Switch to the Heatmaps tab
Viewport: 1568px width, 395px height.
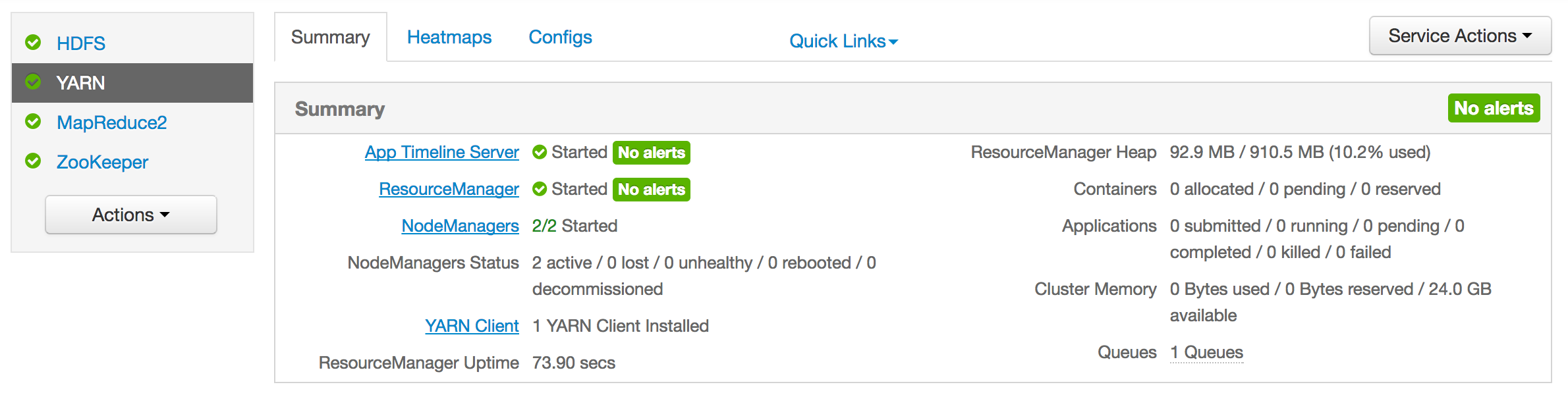coord(449,38)
